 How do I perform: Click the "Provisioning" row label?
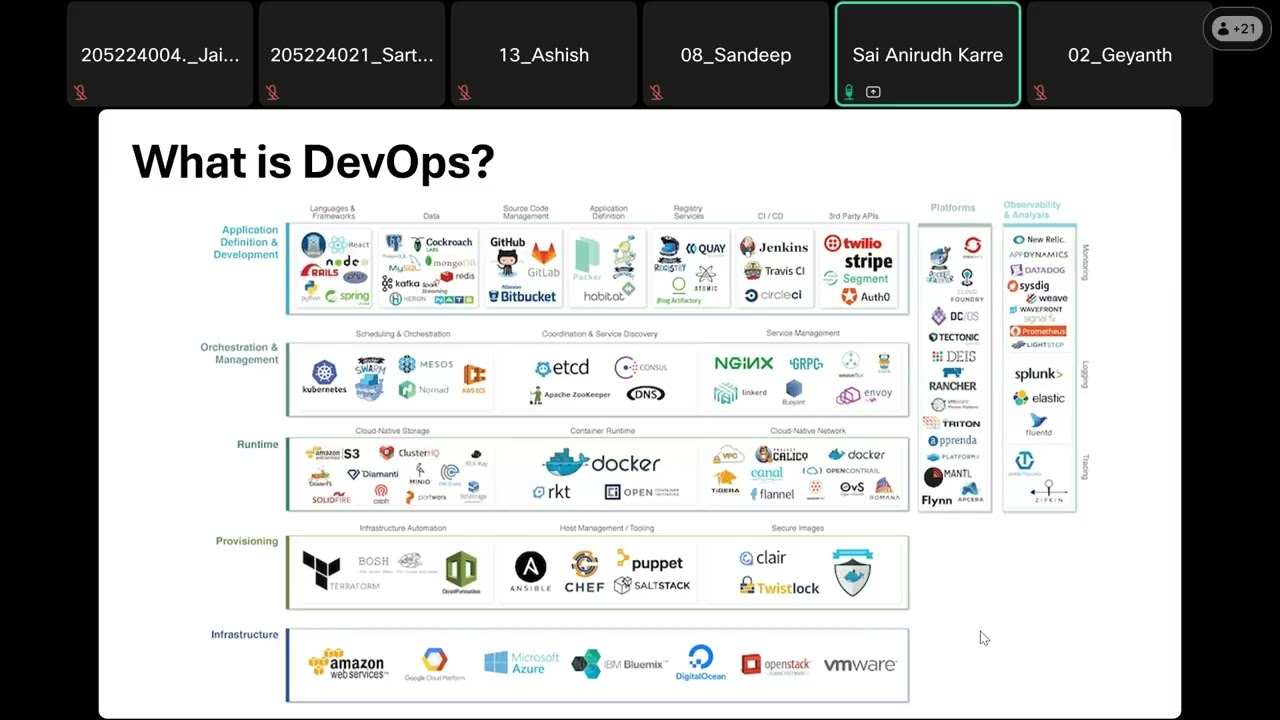click(x=247, y=541)
